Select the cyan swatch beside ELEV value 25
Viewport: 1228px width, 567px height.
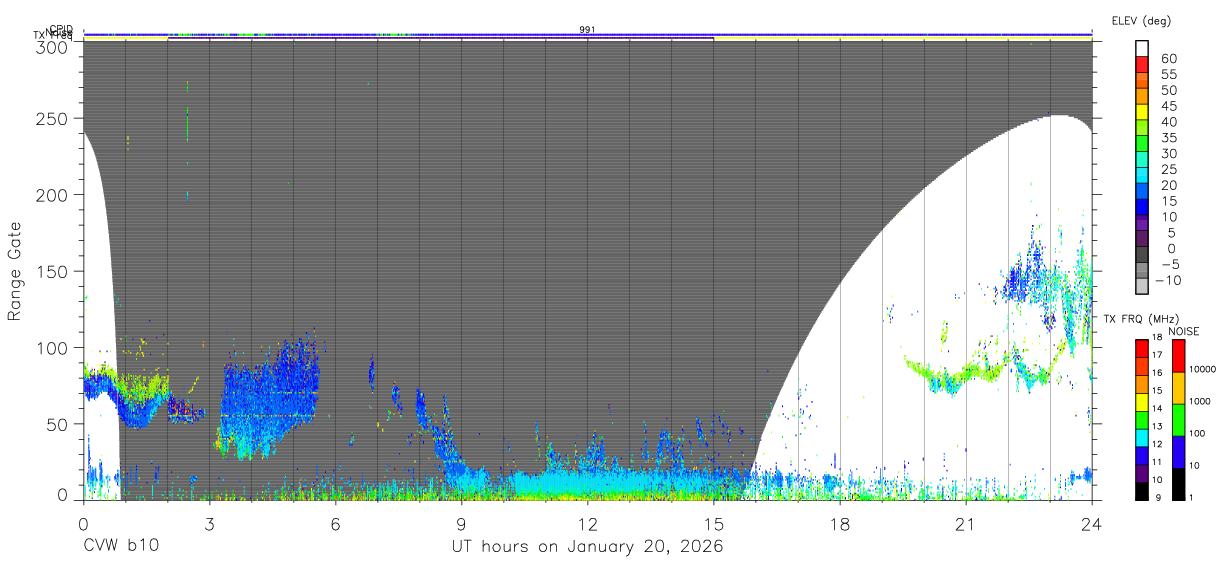(1142, 175)
